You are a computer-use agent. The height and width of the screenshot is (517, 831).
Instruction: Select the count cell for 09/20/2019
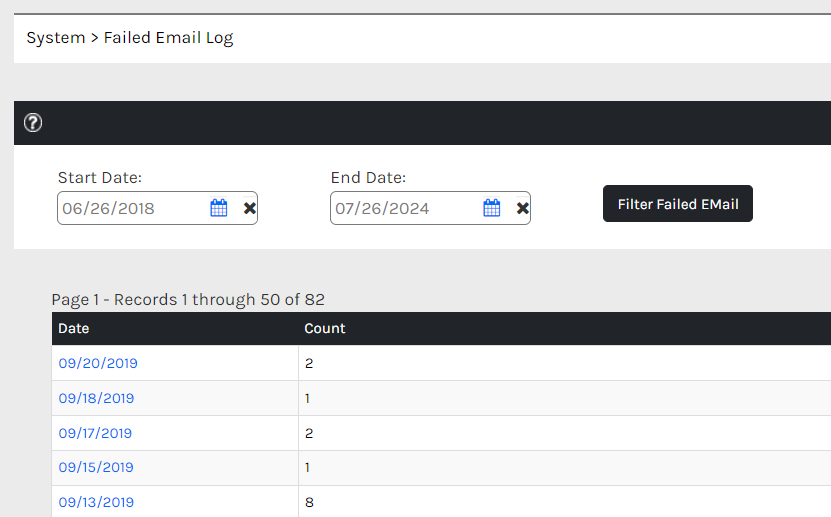564,363
